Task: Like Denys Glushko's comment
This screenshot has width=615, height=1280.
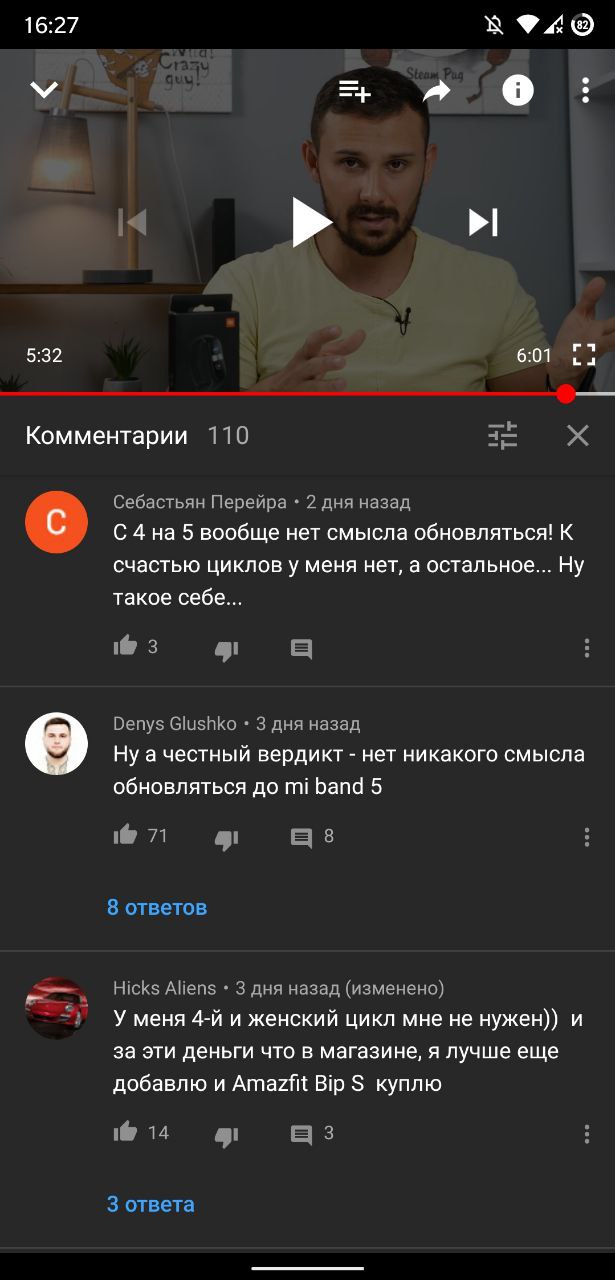Action: 125,835
